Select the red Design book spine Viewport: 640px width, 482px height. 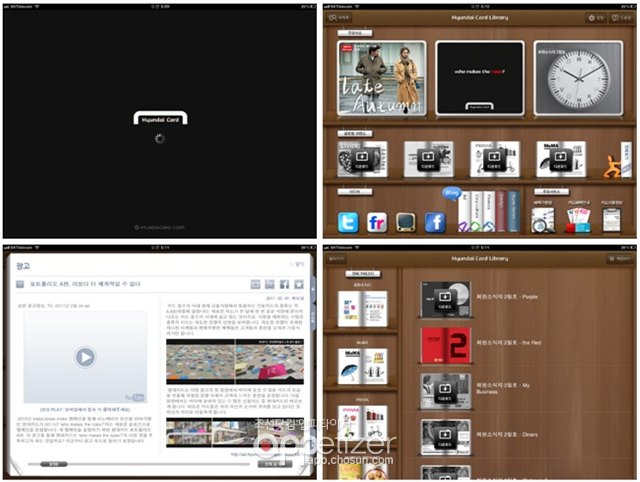point(501,211)
